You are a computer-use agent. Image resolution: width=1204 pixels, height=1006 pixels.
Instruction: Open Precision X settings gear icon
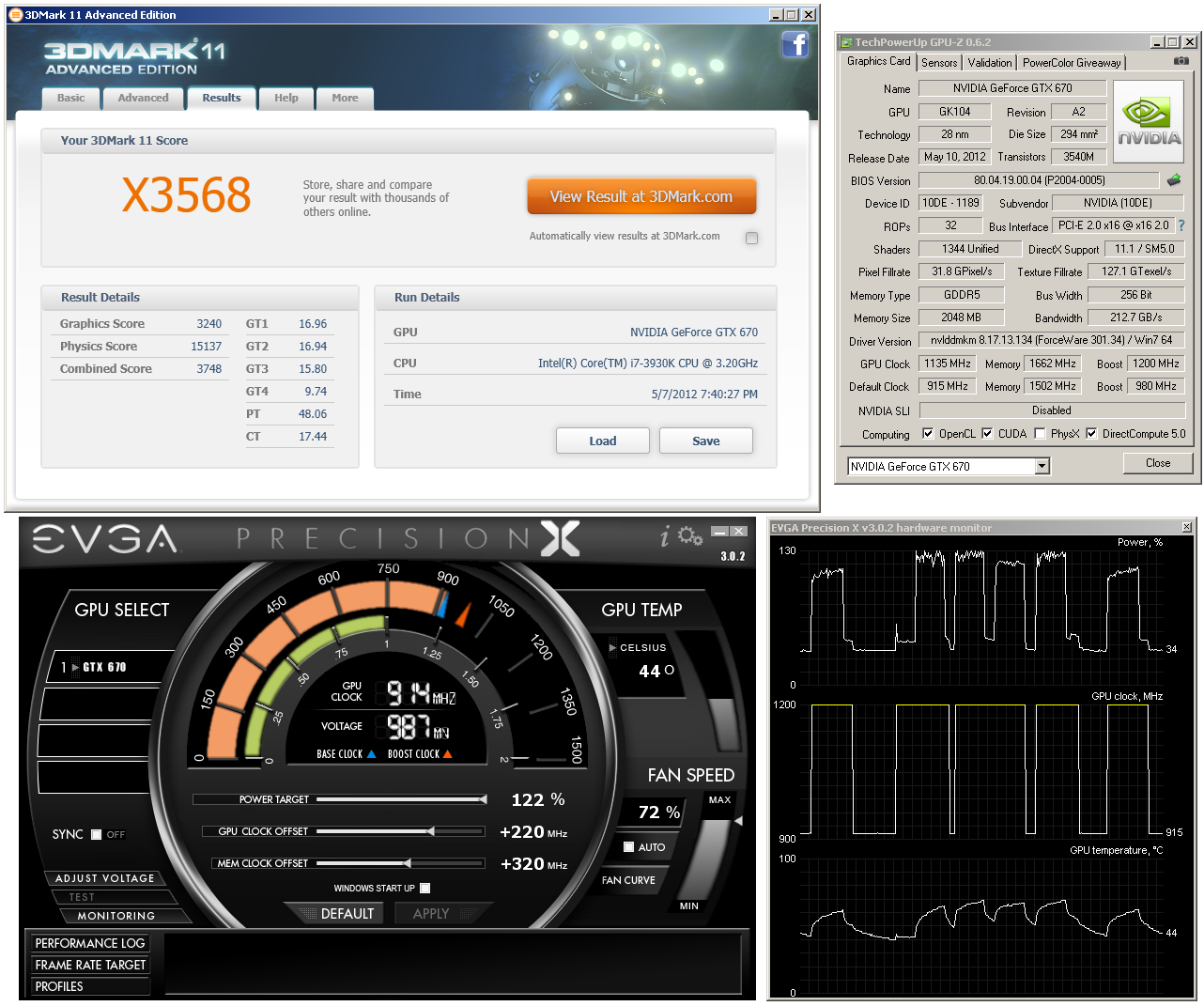[690, 536]
